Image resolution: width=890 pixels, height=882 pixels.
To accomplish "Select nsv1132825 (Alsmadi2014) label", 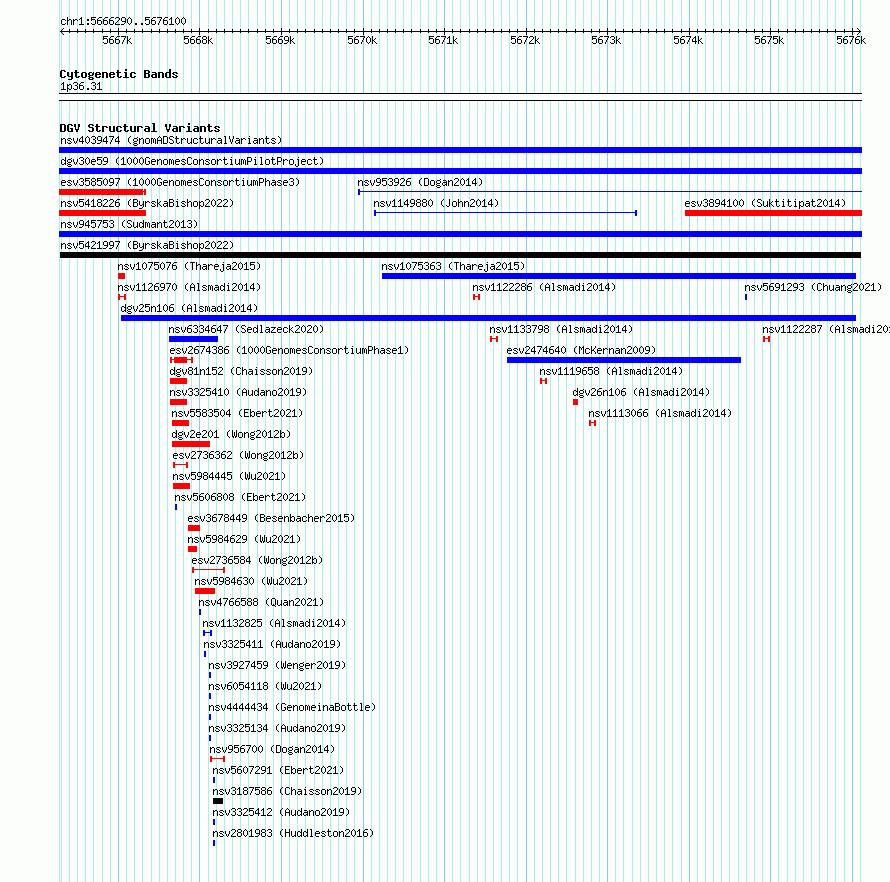I will click(274, 623).
